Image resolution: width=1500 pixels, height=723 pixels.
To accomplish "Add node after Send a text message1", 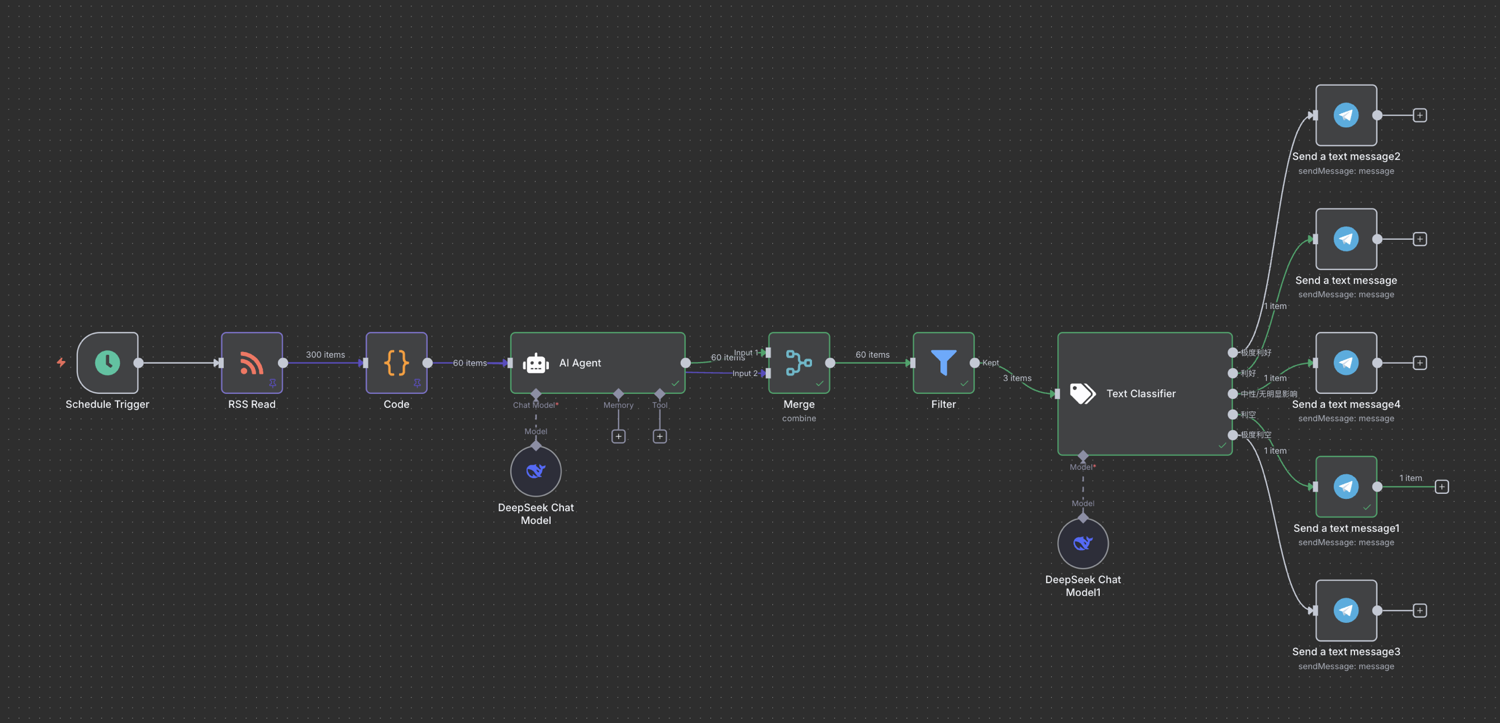I will 1442,487.
